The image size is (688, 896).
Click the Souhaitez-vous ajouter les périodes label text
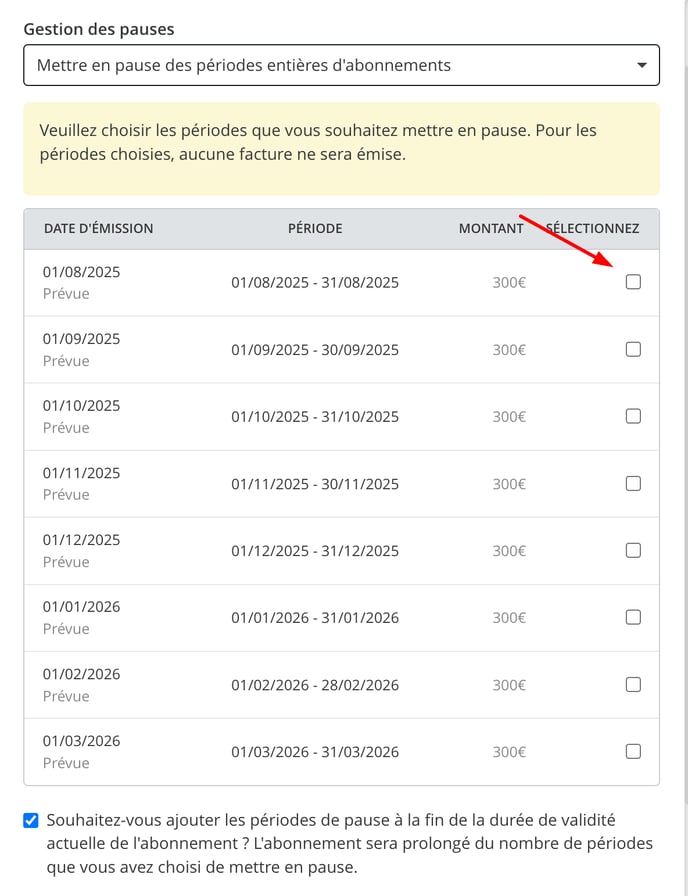(349, 844)
